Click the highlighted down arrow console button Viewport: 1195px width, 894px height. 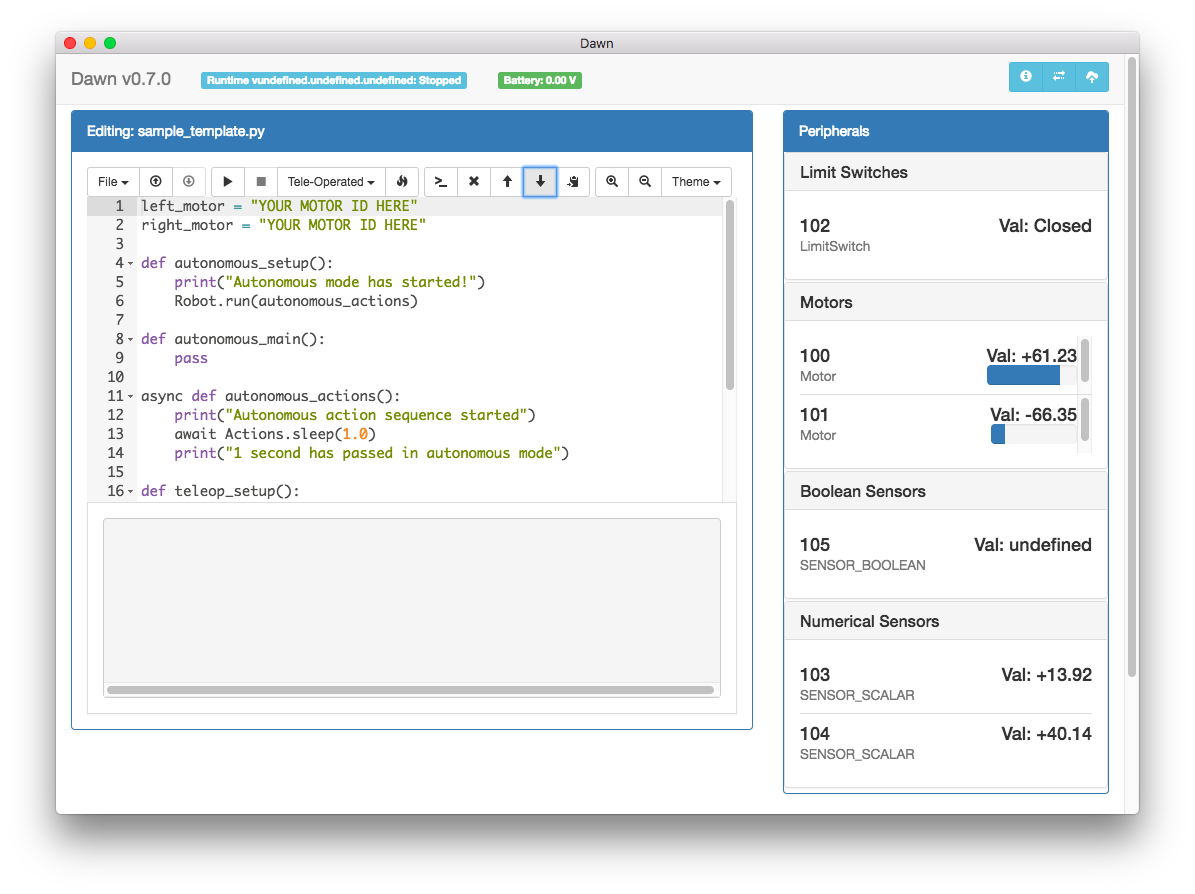click(x=540, y=182)
